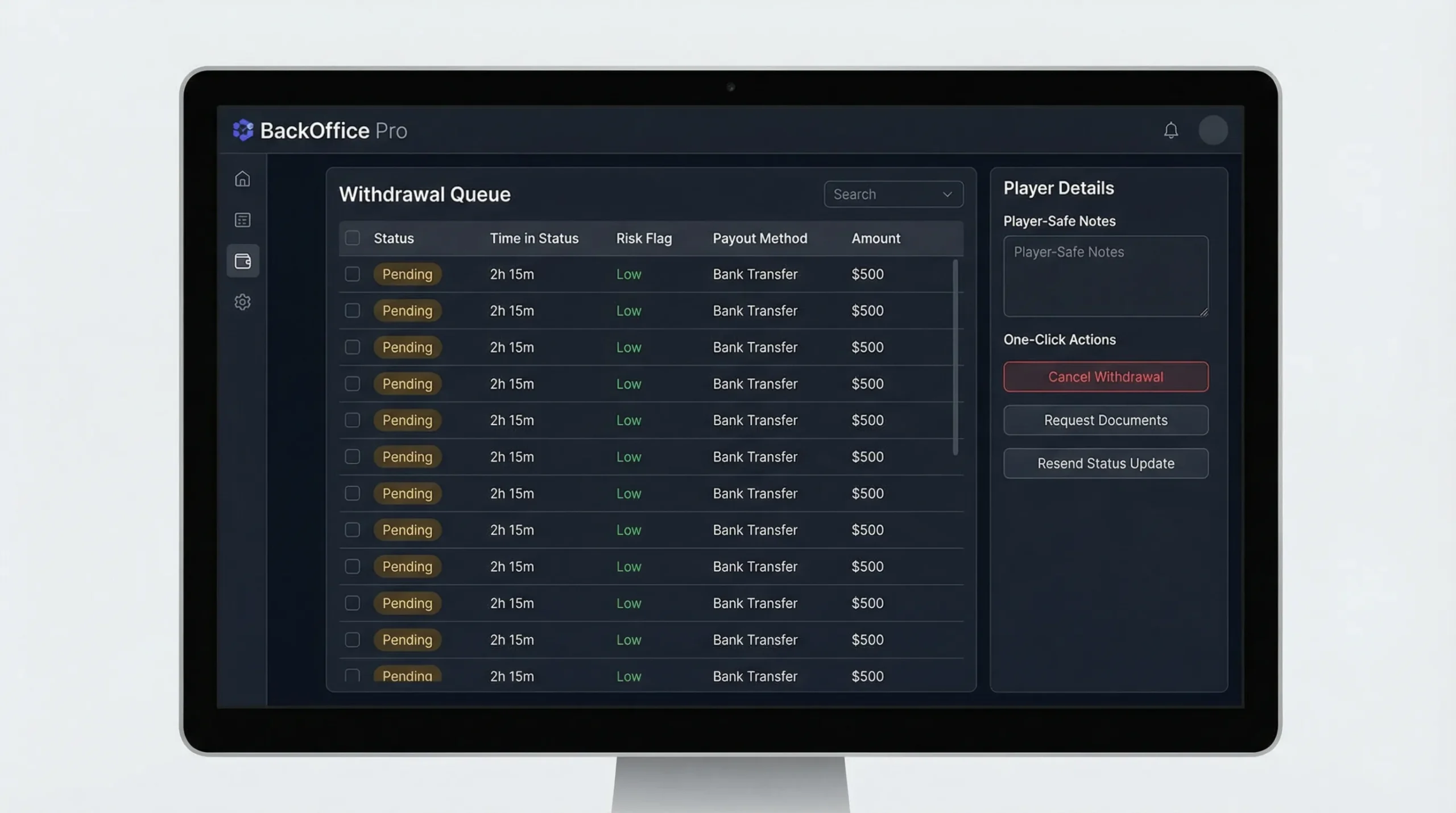Focus the Player-Safe Notes text area
The width and height of the screenshot is (1456, 813).
(x=1106, y=276)
